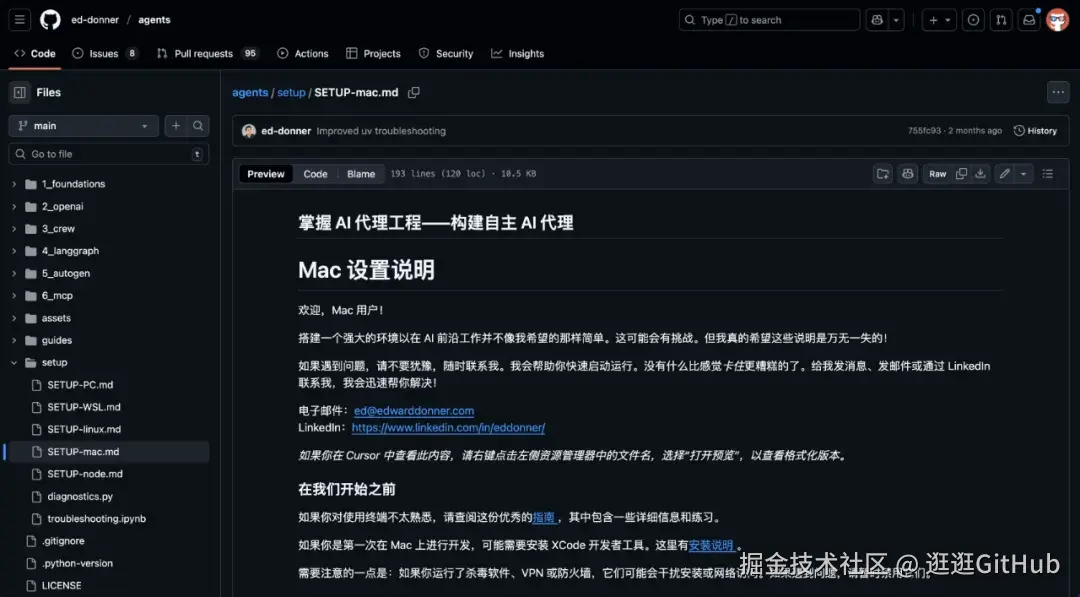The height and width of the screenshot is (597, 1080).
Task: Edit this file with the pencil icon
Action: pyautogui.click(x=1006, y=173)
